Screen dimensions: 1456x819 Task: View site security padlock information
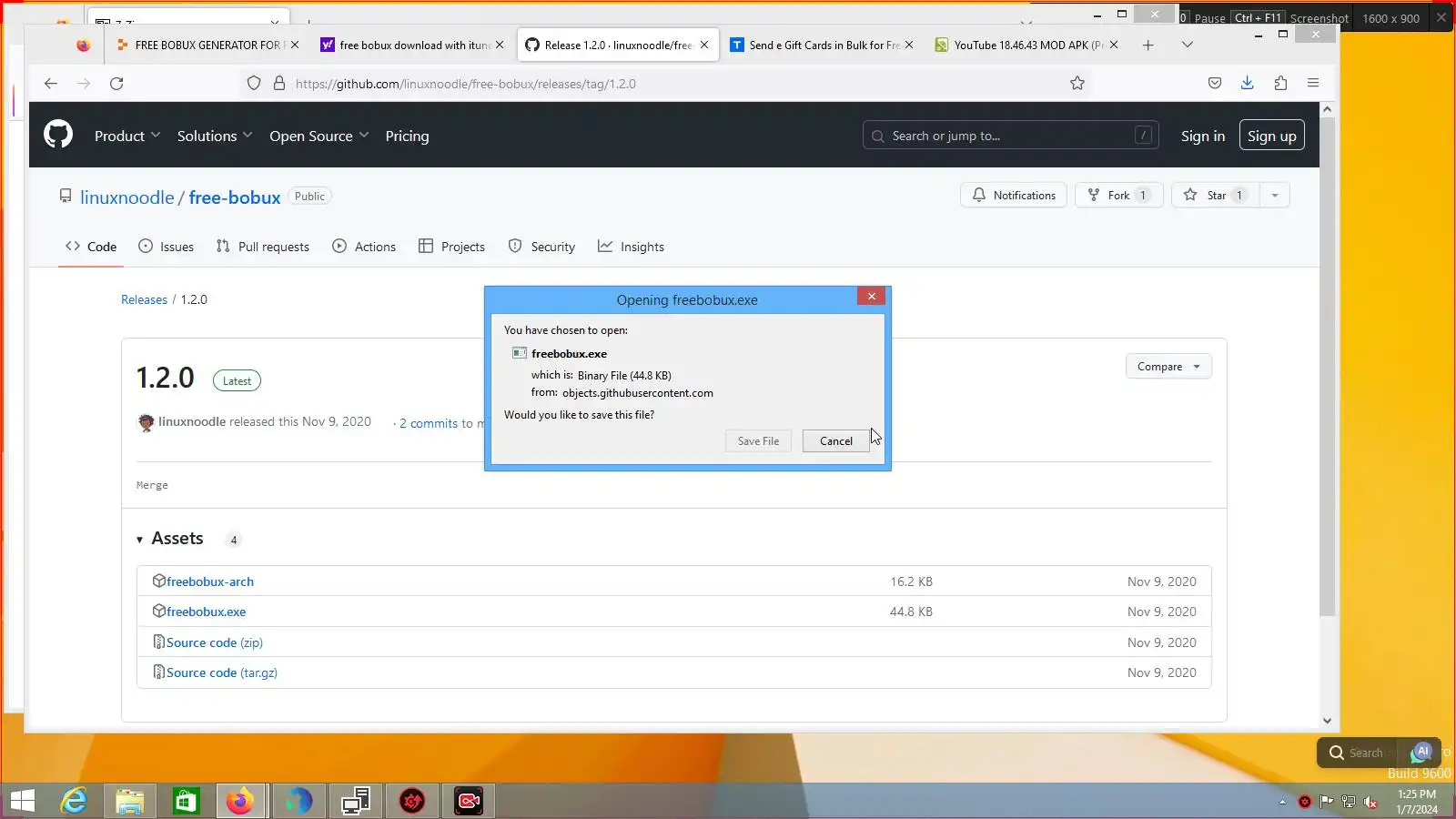[279, 83]
